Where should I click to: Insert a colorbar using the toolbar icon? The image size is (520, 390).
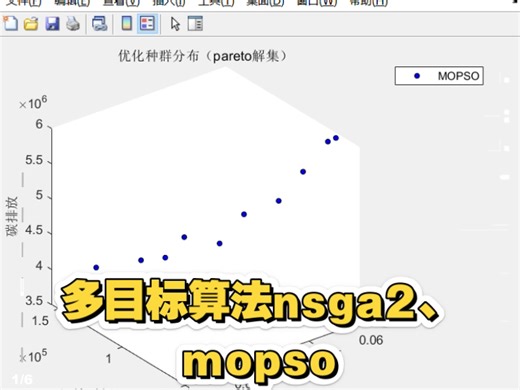pos(127,24)
